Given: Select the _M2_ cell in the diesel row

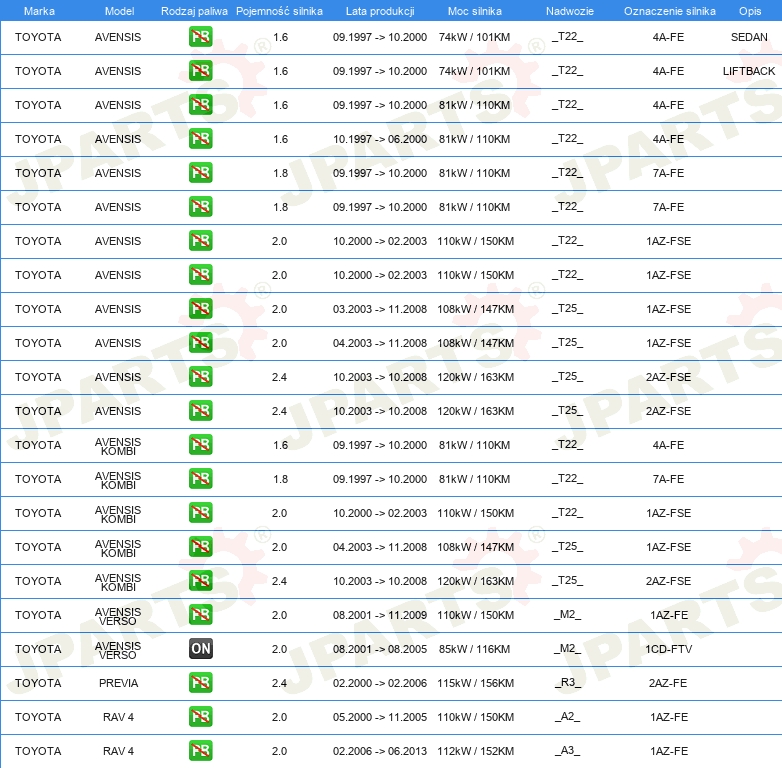Looking at the screenshot, I should pyautogui.click(x=567, y=648).
